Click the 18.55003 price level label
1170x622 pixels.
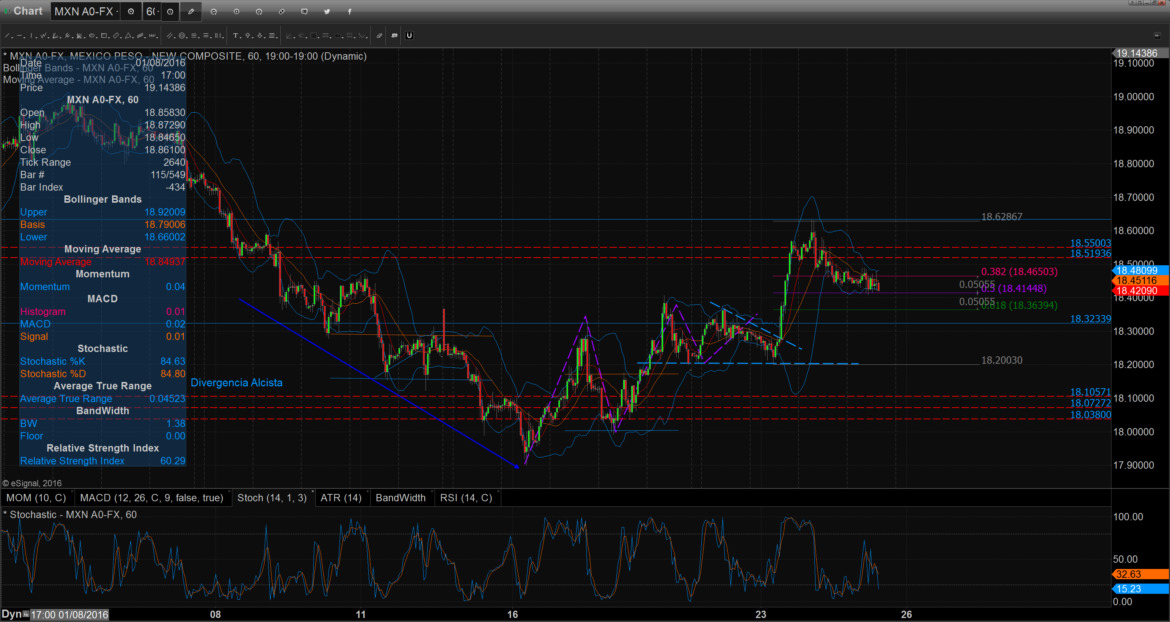[x=1091, y=243]
